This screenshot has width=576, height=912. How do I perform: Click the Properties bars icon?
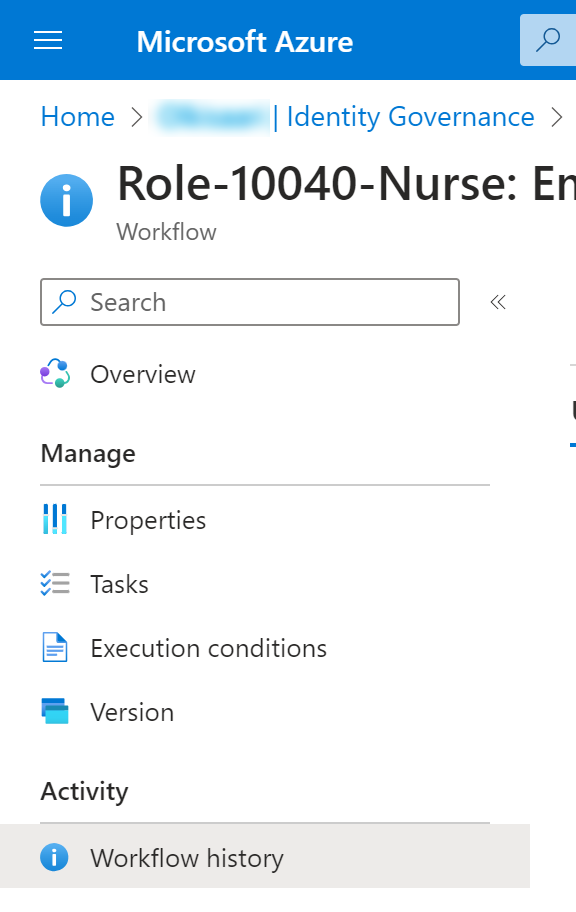click(x=55, y=519)
